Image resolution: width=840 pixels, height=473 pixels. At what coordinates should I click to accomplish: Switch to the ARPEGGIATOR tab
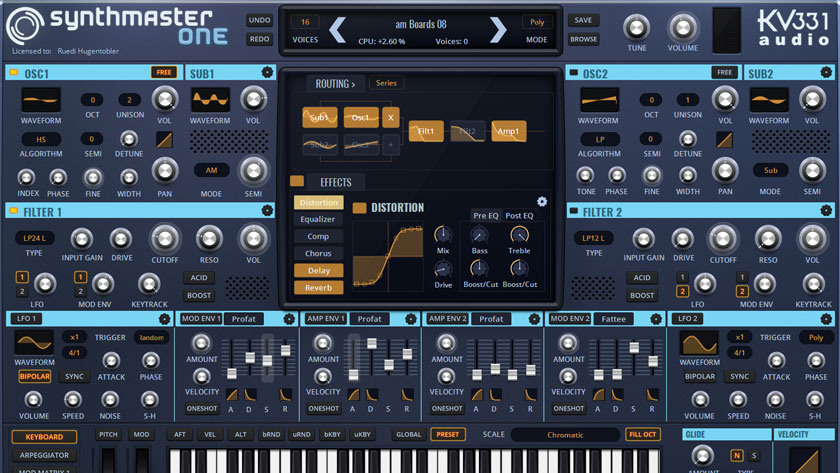coord(43,455)
